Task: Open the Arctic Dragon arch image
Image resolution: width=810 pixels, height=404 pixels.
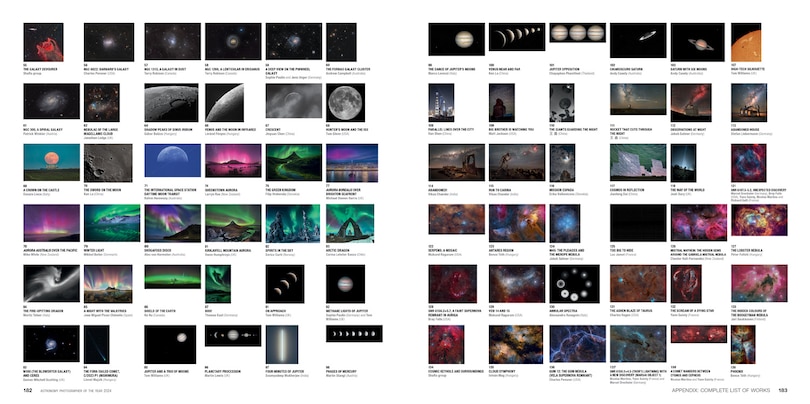Action: (350, 224)
